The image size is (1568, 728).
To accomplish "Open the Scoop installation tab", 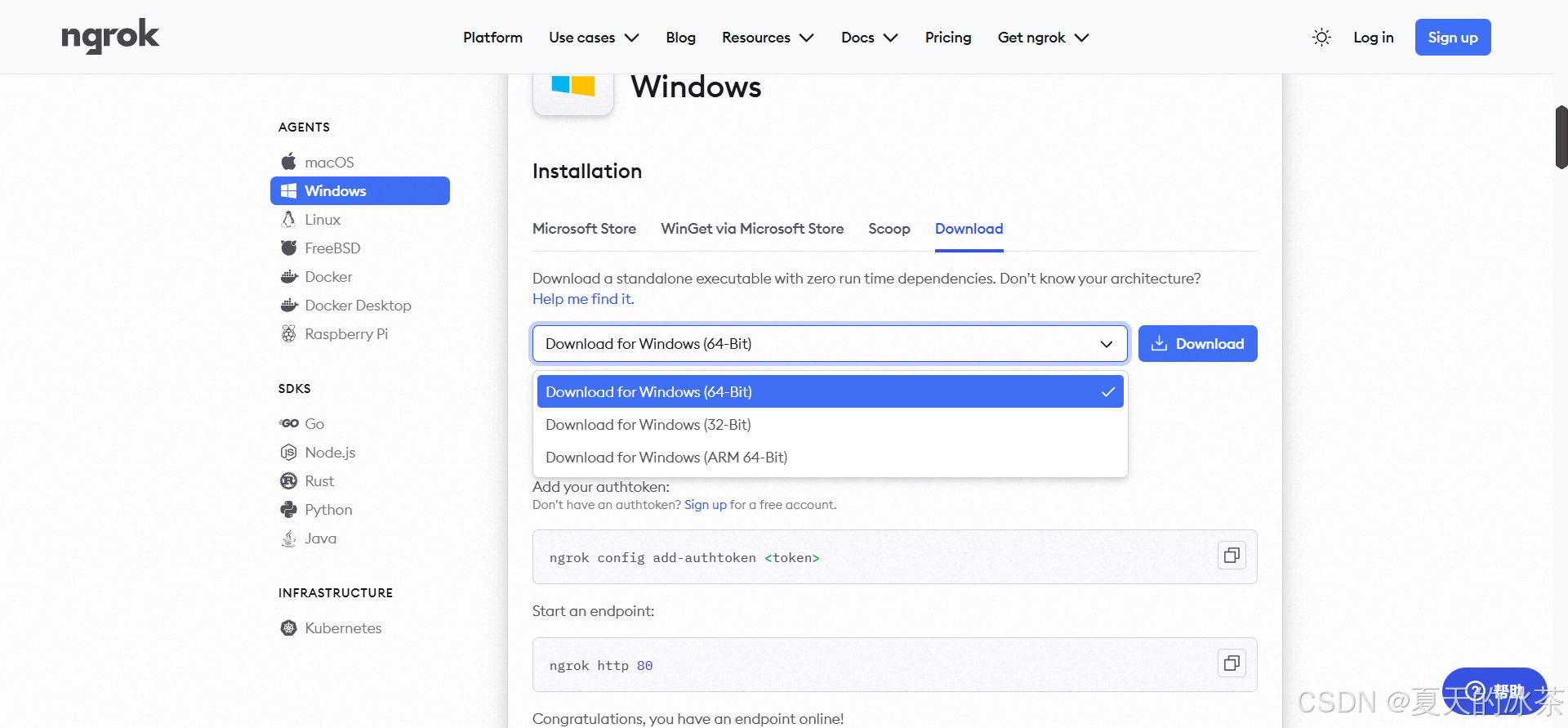I will 889,229.
